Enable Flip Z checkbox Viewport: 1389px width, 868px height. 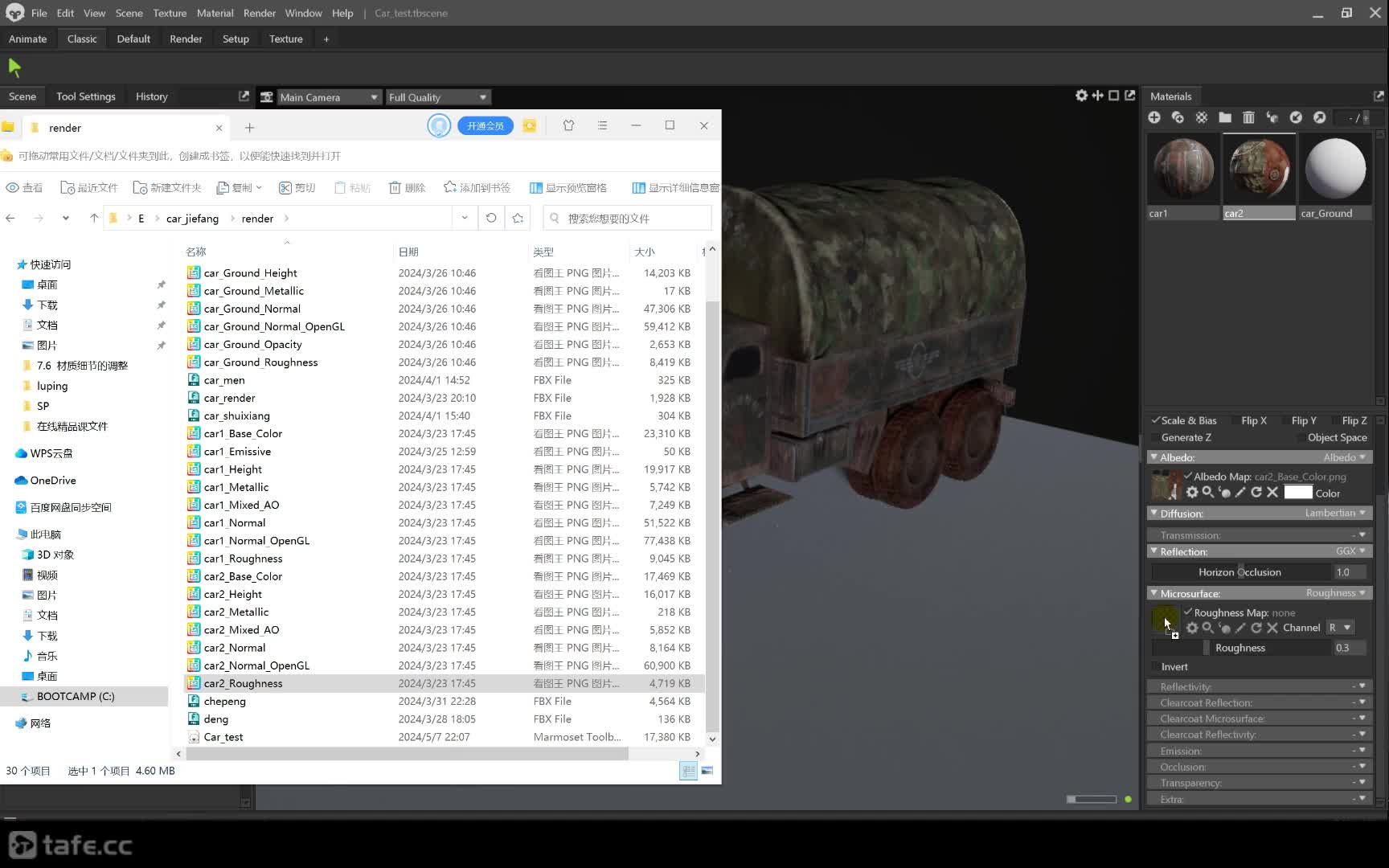pyautogui.click(x=1336, y=420)
